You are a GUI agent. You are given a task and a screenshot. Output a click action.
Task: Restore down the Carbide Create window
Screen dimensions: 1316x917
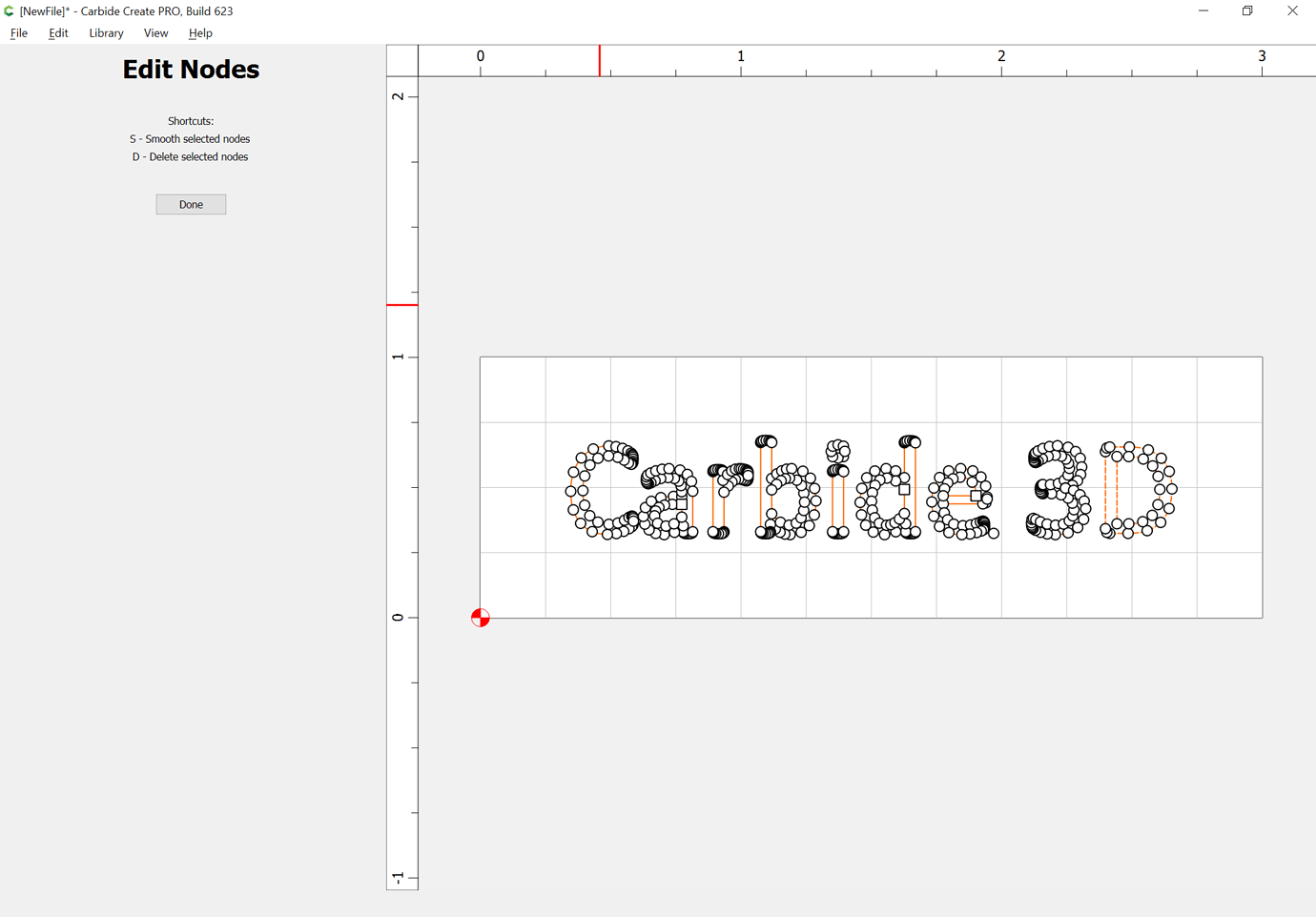(x=1247, y=10)
